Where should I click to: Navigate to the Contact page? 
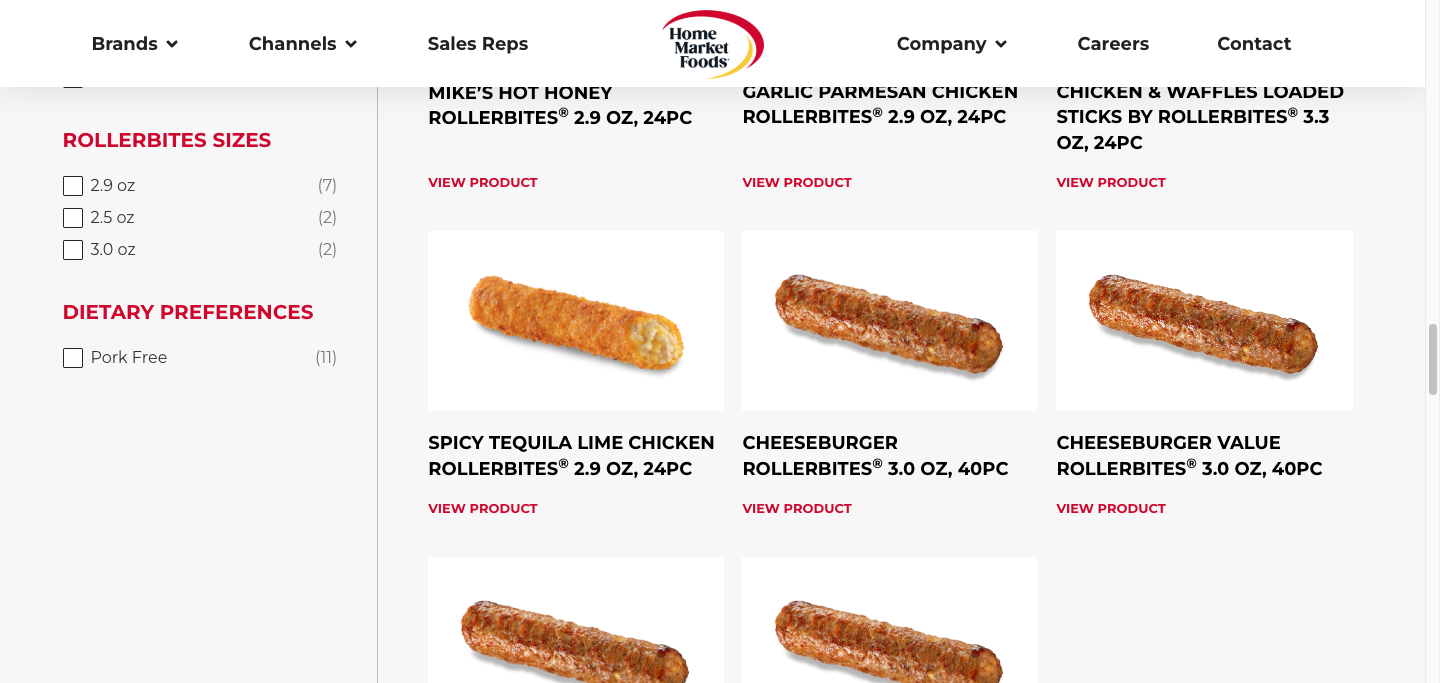click(1254, 44)
